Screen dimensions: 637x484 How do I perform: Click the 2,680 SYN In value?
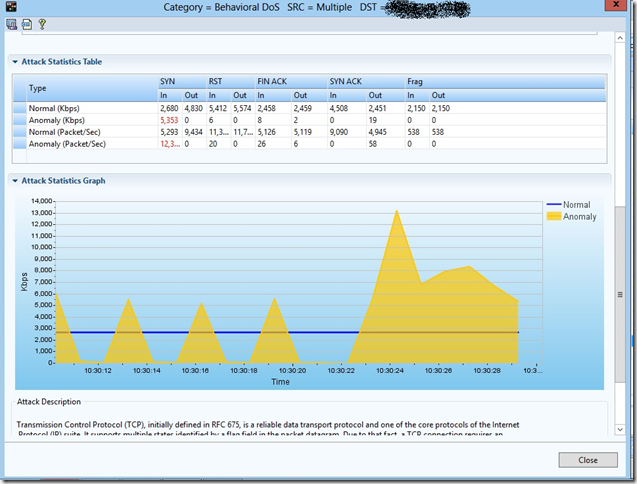[169, 109]
